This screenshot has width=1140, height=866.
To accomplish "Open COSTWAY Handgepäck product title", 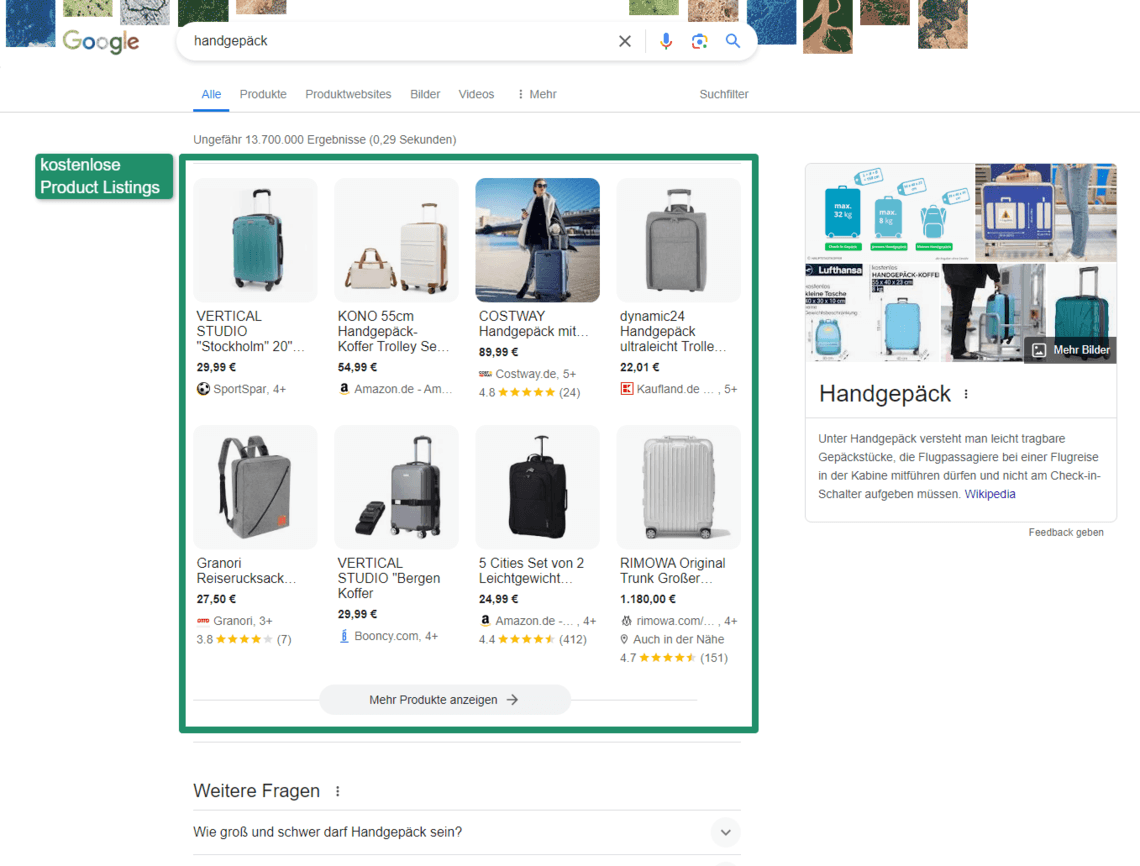I will pyautogui.click(x=534, y=324).
